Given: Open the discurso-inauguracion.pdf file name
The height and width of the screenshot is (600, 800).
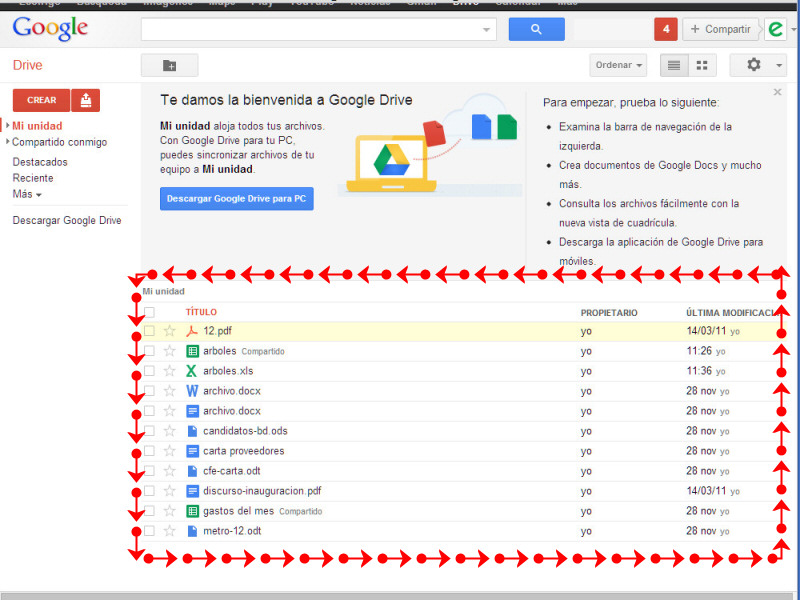Looking at the screenshot, I should click(x=262, y=491).
